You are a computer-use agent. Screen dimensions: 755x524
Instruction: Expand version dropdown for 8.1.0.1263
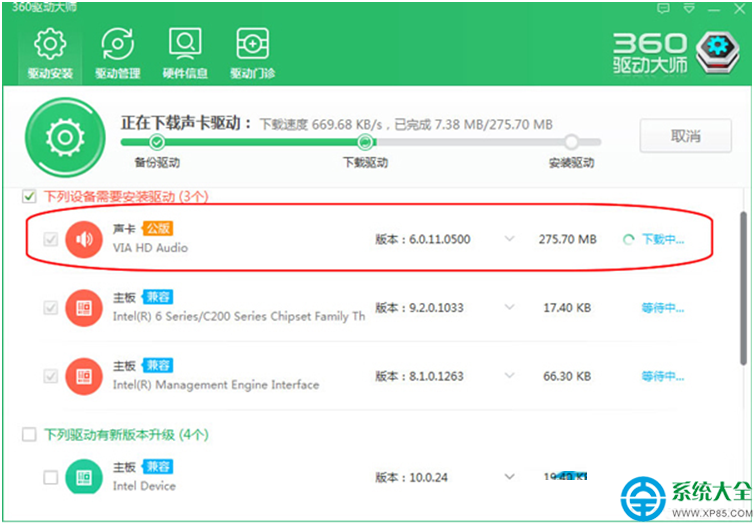[x=509, y=376]
